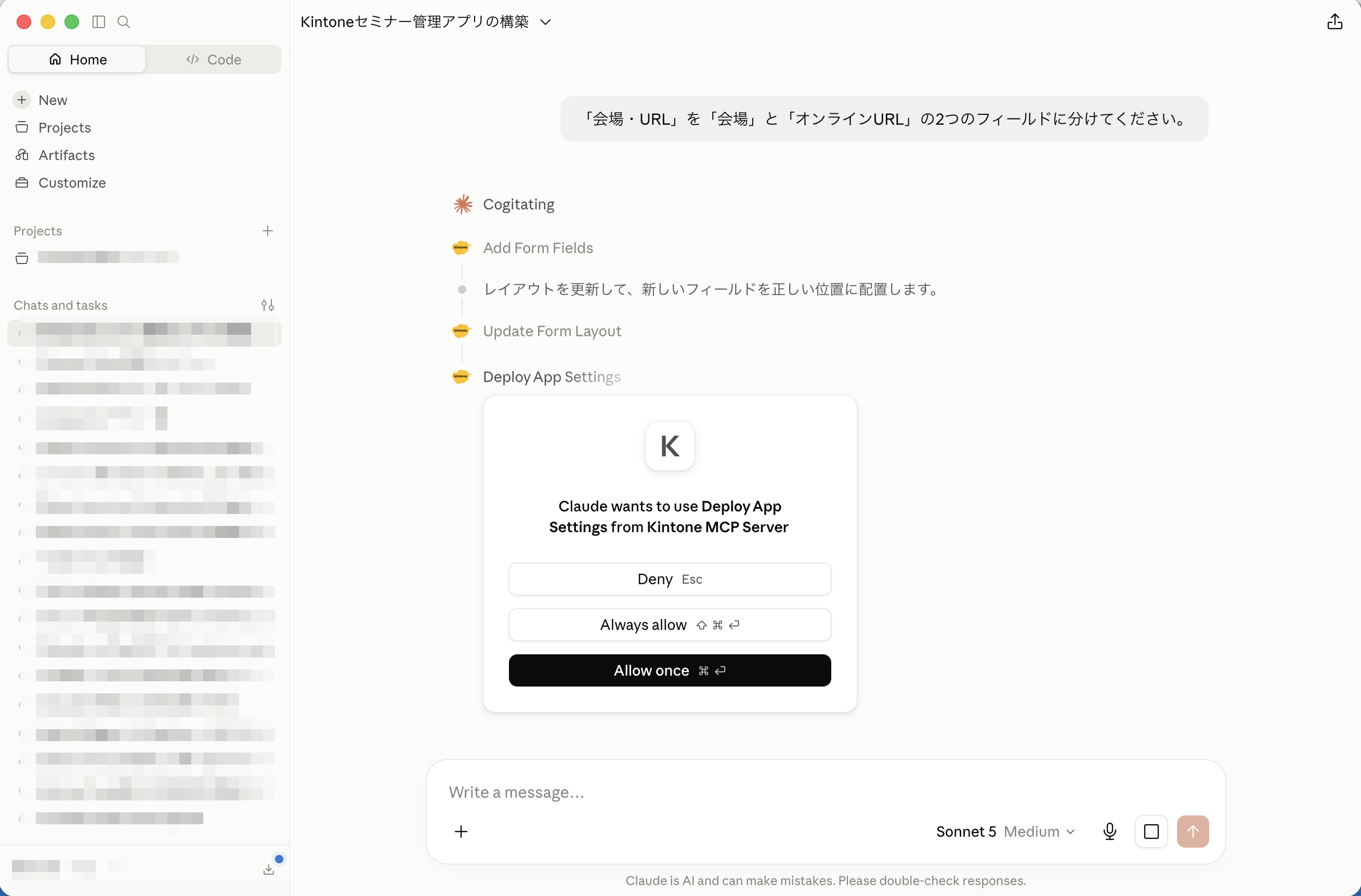Screen dimensions: 1361x896
Task: Click the Kintone icon beside Deploy App Settings
Action: (461, 376)
